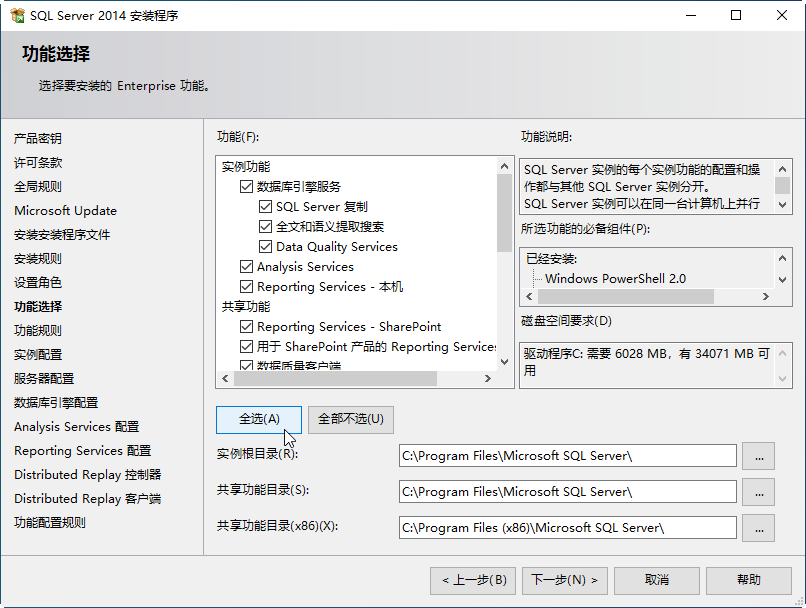Click the prerequisites box scroll-left arrow
This screenshot has width=806, height=608.
pyautogui.click(x=529, y=297)
